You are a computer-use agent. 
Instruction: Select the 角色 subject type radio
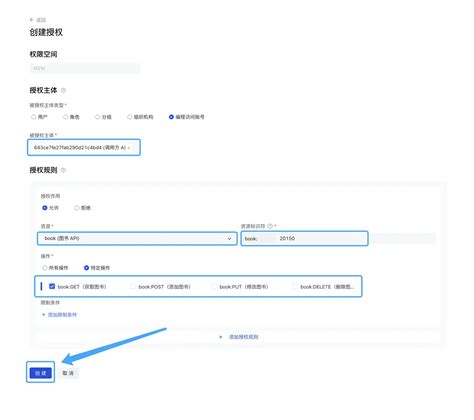66,117
